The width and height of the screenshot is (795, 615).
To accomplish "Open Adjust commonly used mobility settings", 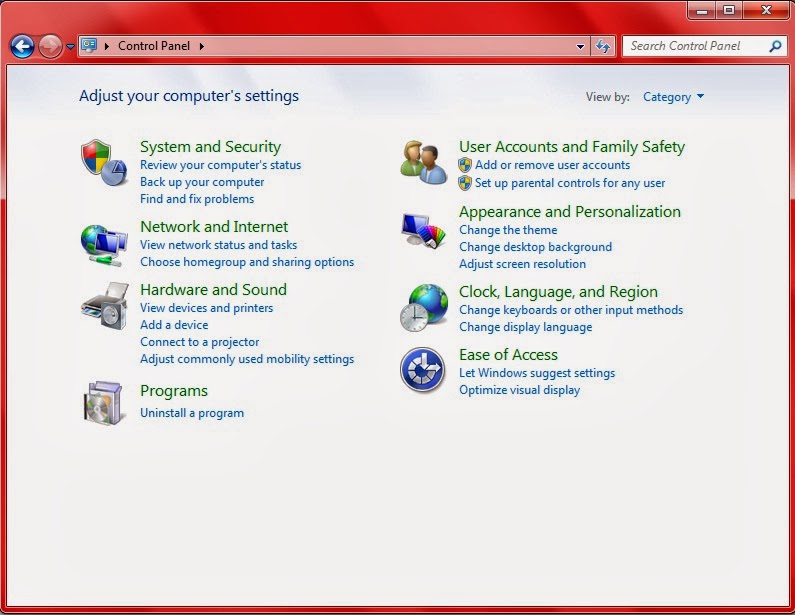I will point(247,359).
